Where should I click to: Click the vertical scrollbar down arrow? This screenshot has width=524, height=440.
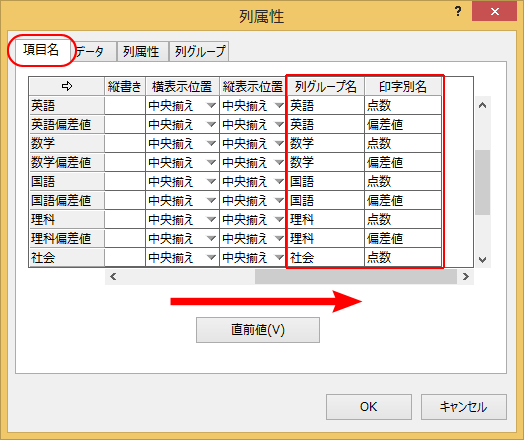point(482,259)
